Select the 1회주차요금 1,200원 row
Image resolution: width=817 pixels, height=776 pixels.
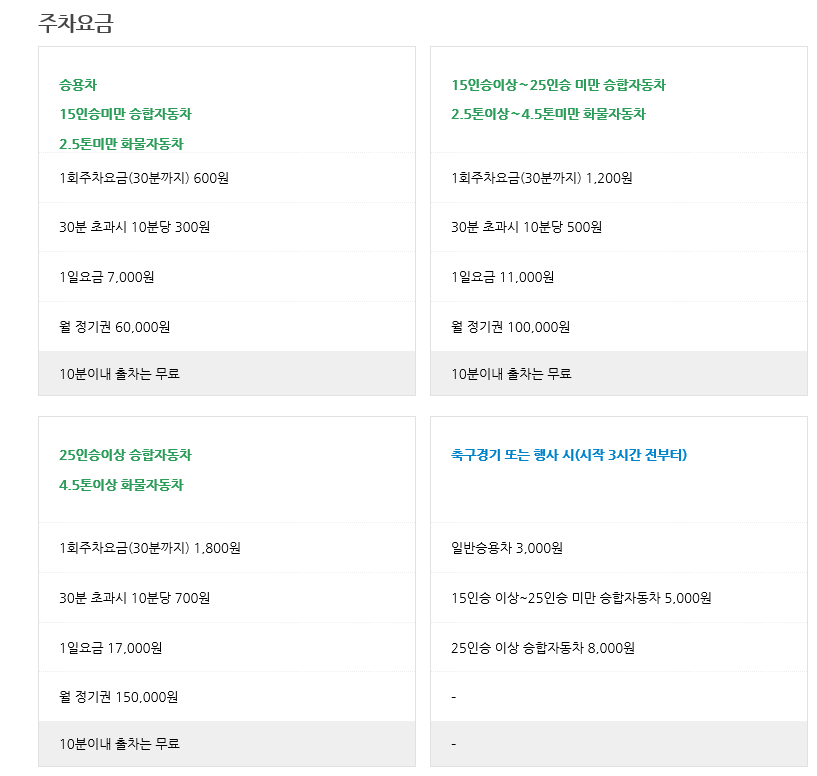coord(542,178)
